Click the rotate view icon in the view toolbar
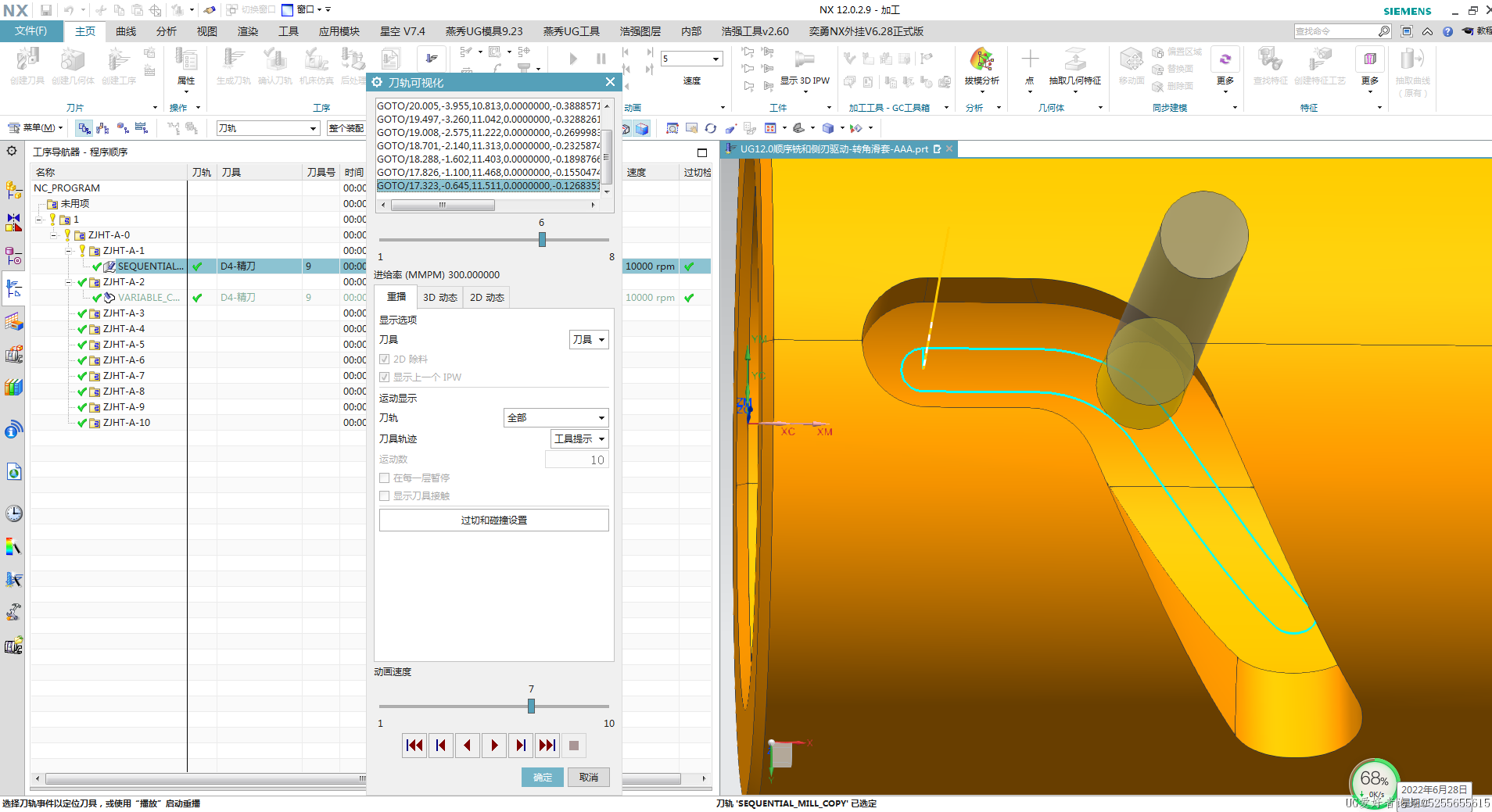Viewport: 1492px width, 812px height. [710, 128]
